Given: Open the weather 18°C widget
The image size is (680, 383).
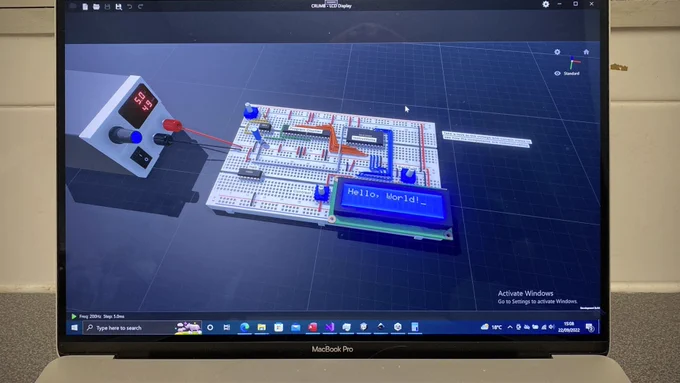Looking at the screenshot, I should 491,327.
